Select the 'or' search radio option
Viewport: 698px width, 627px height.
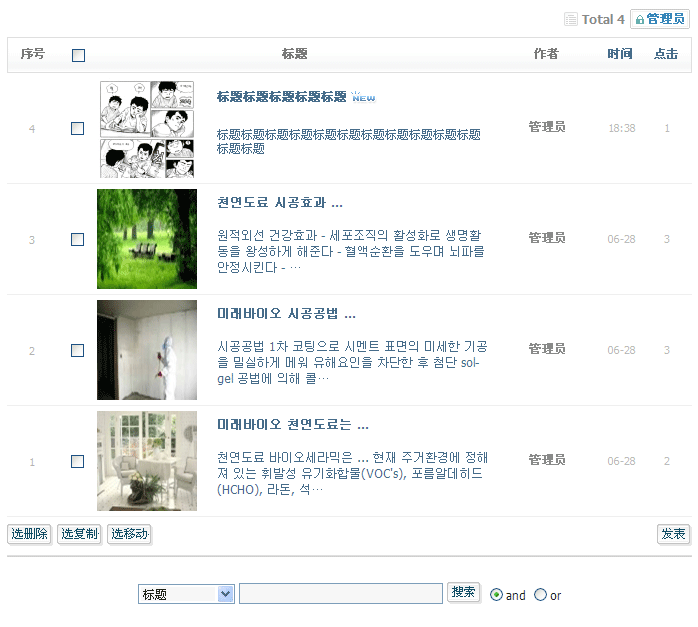(540, 595)
